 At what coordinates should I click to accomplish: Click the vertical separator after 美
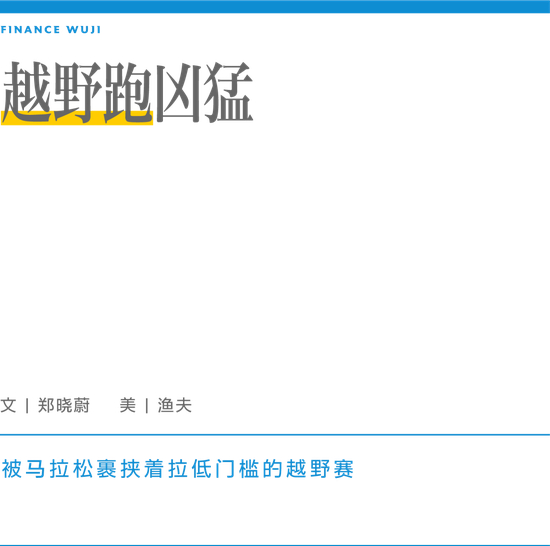pyautogui.click(x=147, y=406)
